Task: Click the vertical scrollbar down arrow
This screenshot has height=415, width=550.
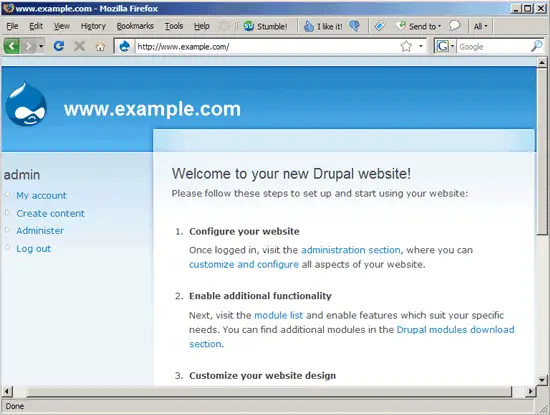Action: point(542,380)
